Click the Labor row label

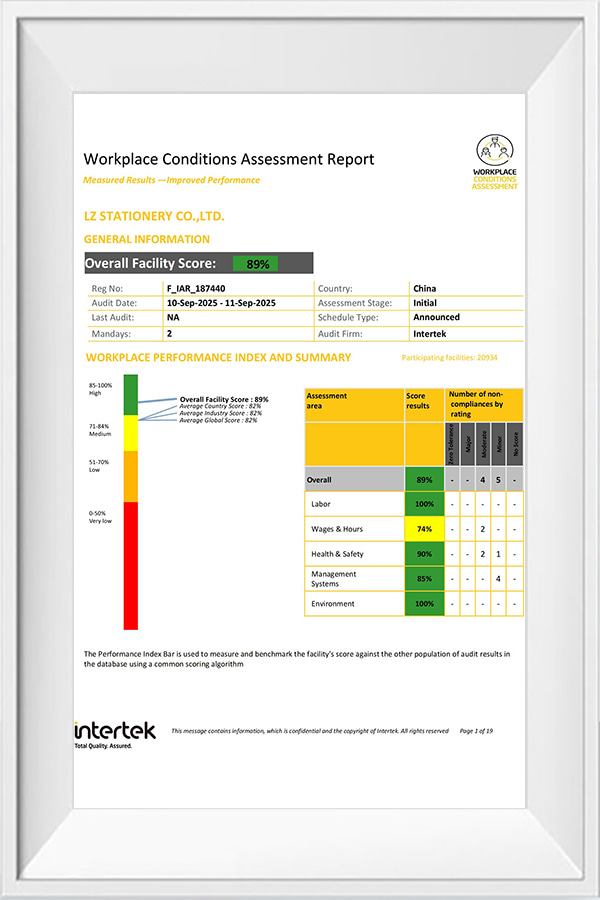tap(321, 504)
